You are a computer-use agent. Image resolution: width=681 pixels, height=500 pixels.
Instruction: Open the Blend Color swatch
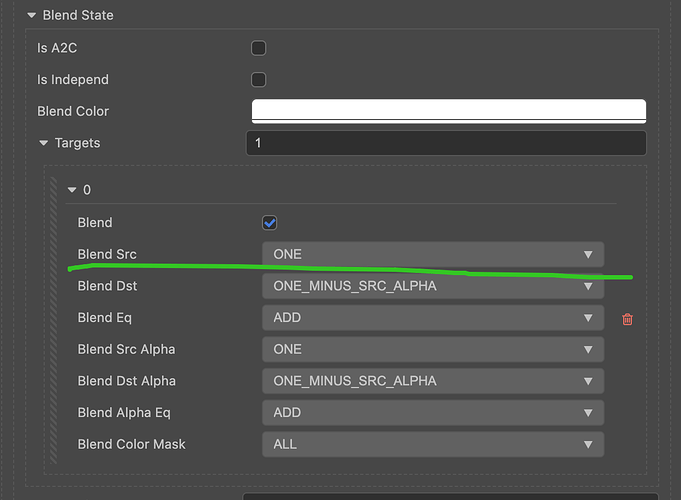coord(448,111)
